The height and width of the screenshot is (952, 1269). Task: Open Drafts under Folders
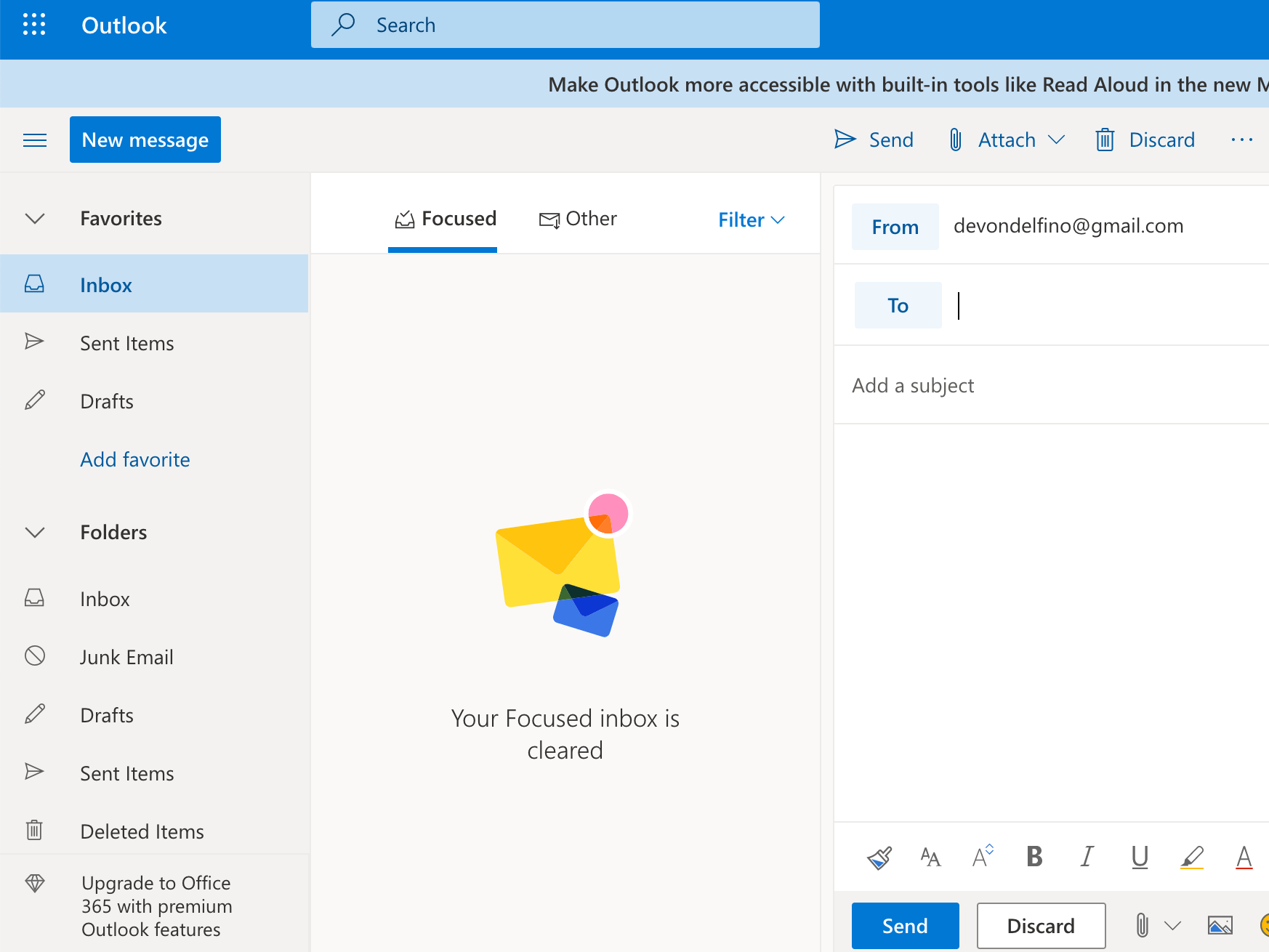pyautogui.click(x=154, y=715)
